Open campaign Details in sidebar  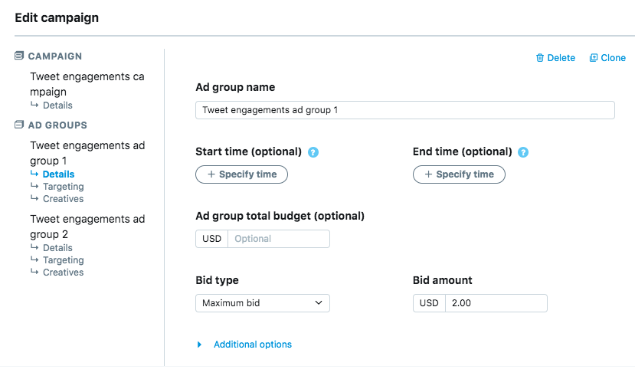(58, 105)
